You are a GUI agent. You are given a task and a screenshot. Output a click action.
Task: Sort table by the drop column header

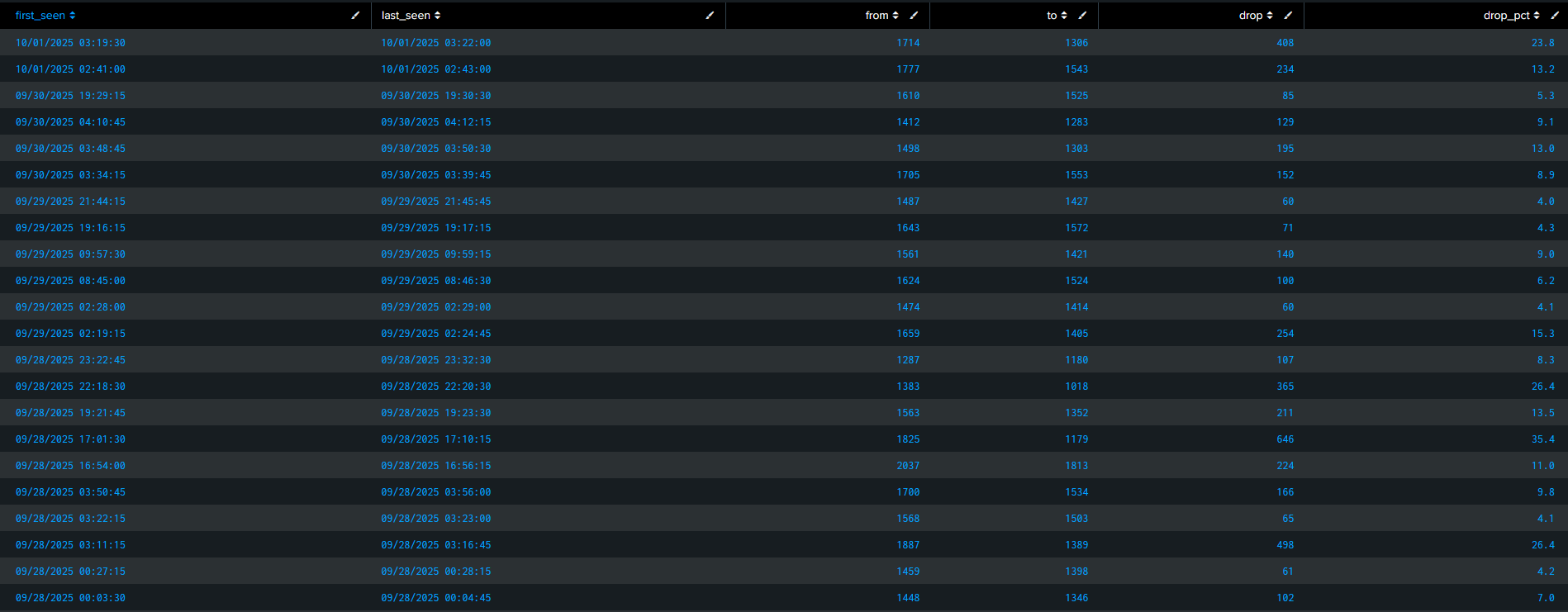(1250, 16)
